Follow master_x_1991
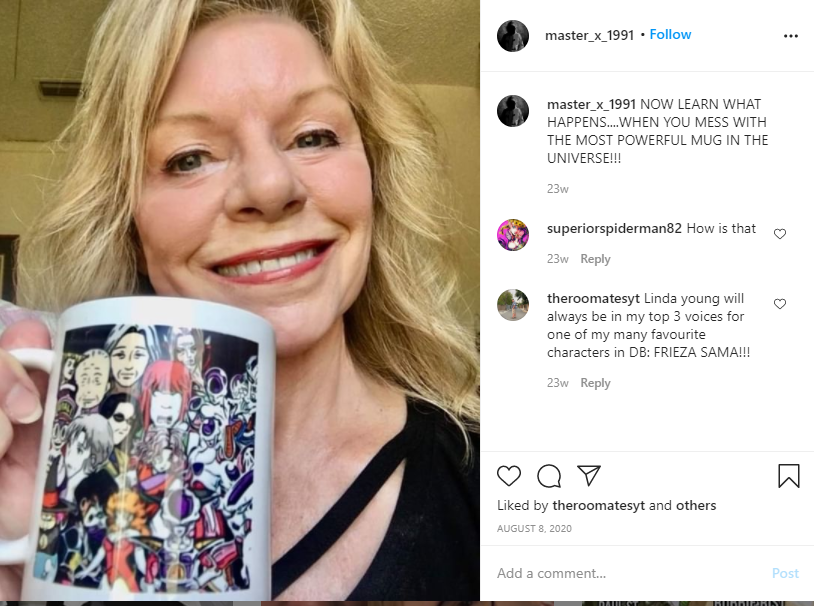This screenshot has width=814, height=606. point(670,35)
